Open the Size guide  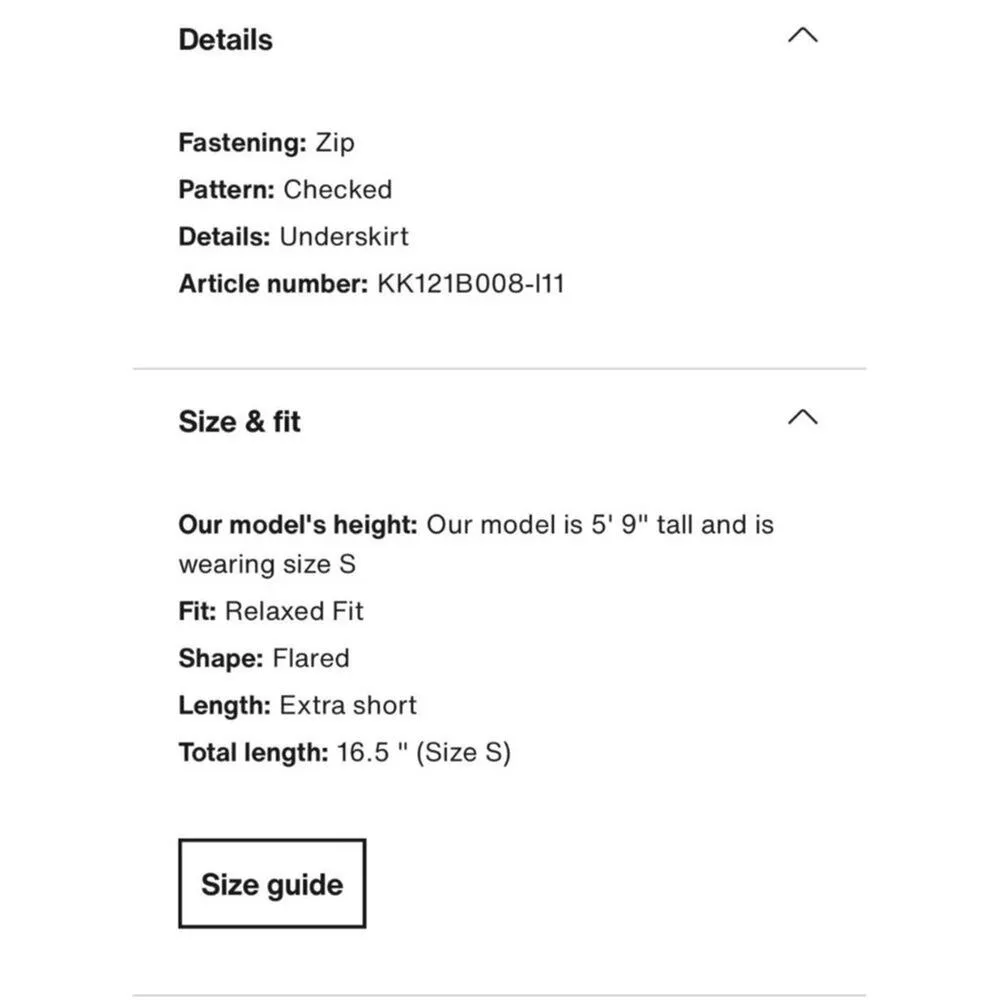click(x=271, y=884)
